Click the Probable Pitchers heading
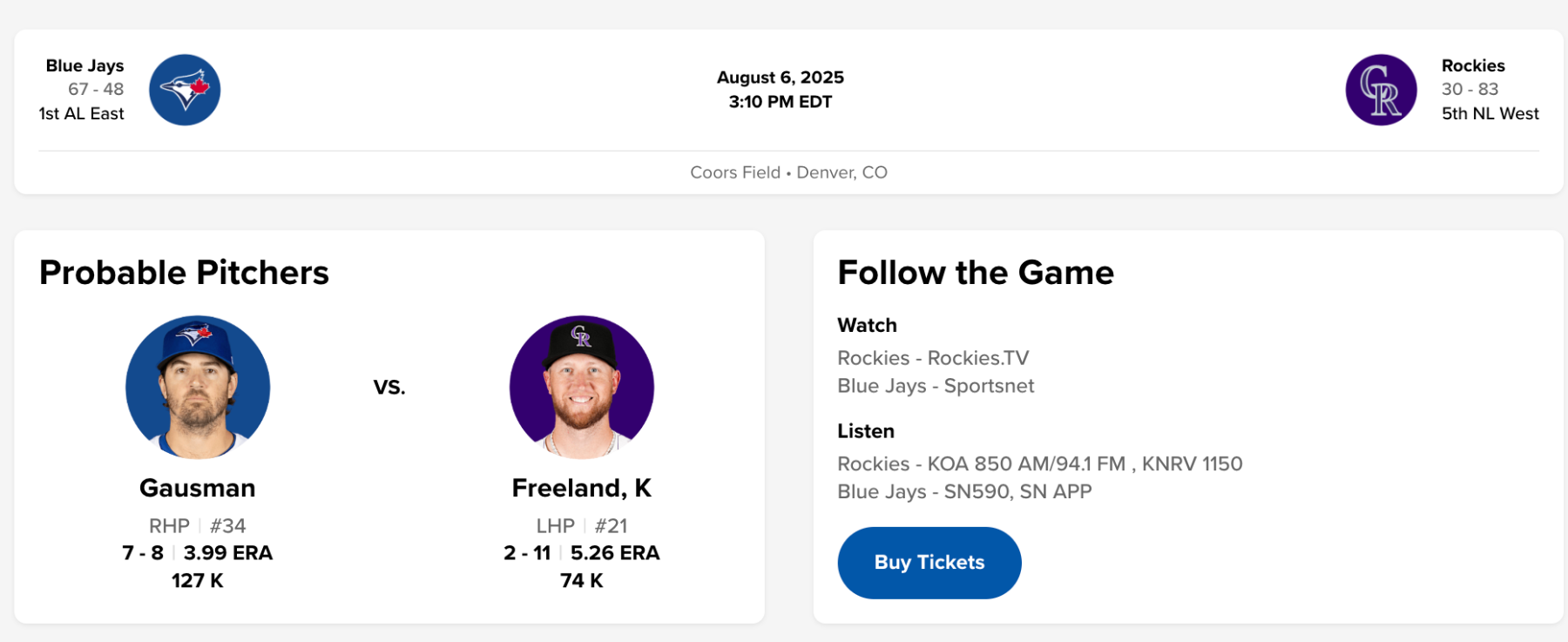This screenshot has height=642, width=1568. coord(184,273)
